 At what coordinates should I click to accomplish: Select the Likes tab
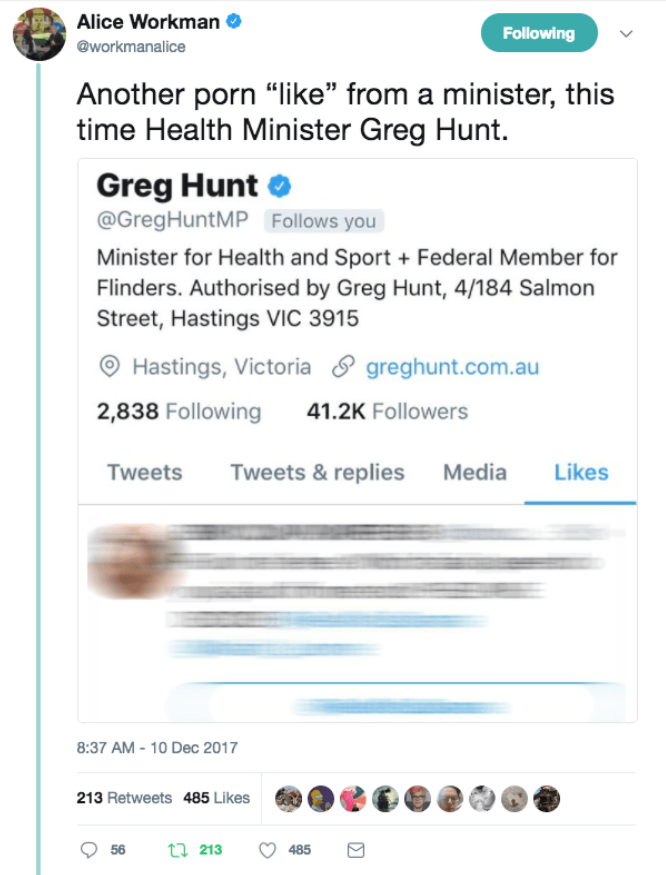(x=581, y=472)
